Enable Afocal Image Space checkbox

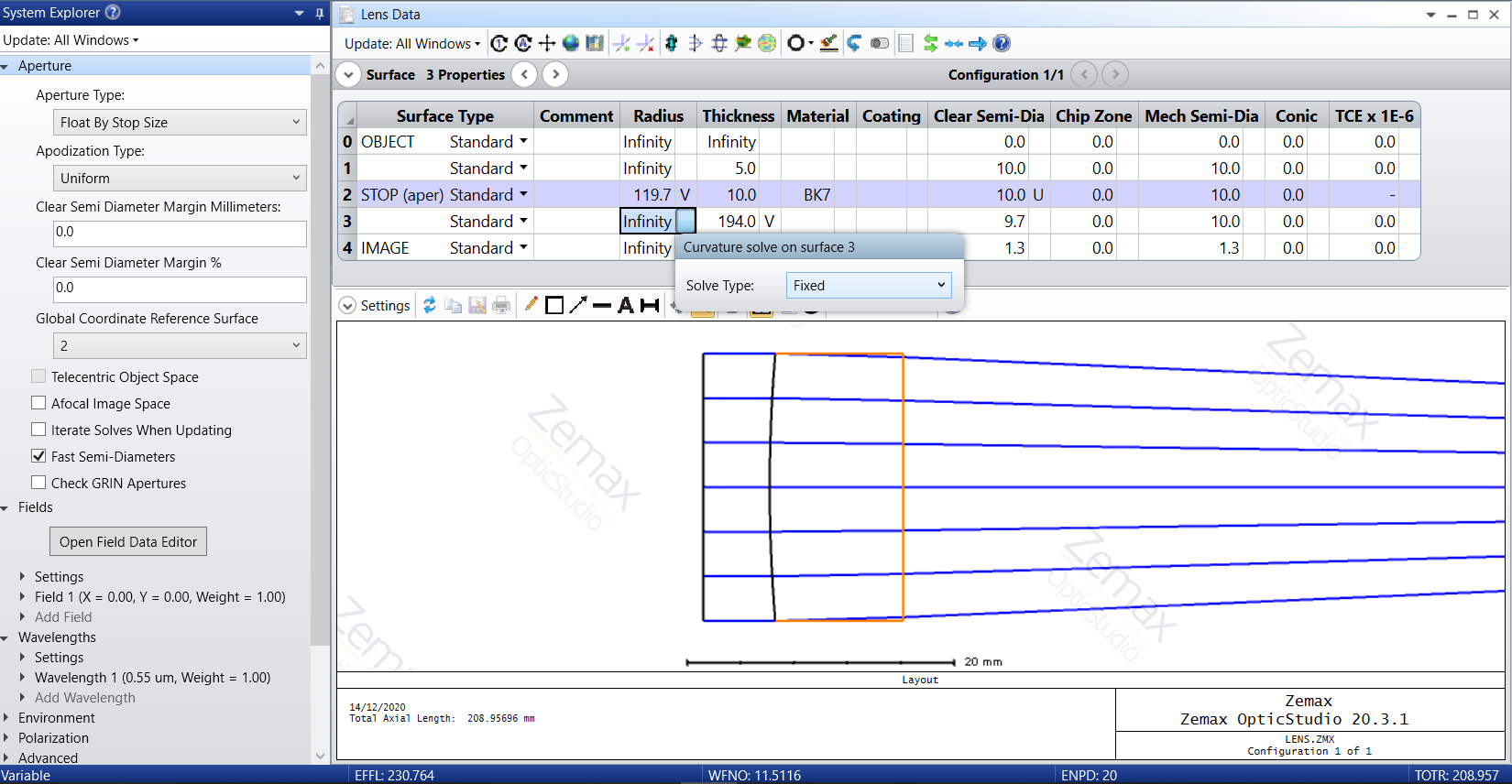(x=38, y=403)
